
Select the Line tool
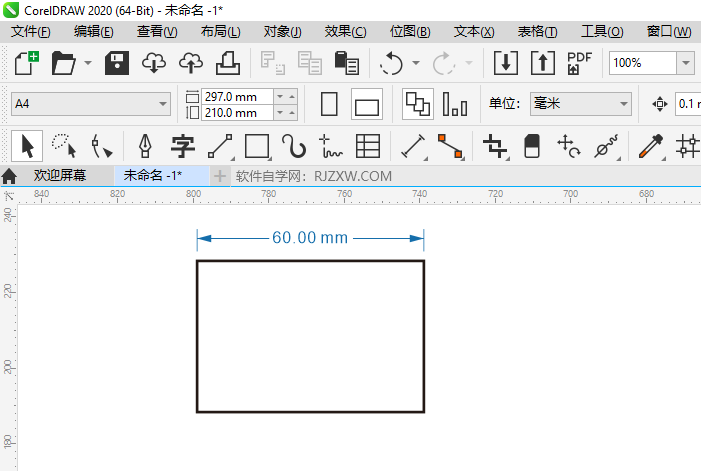click(x=220, y=146)
